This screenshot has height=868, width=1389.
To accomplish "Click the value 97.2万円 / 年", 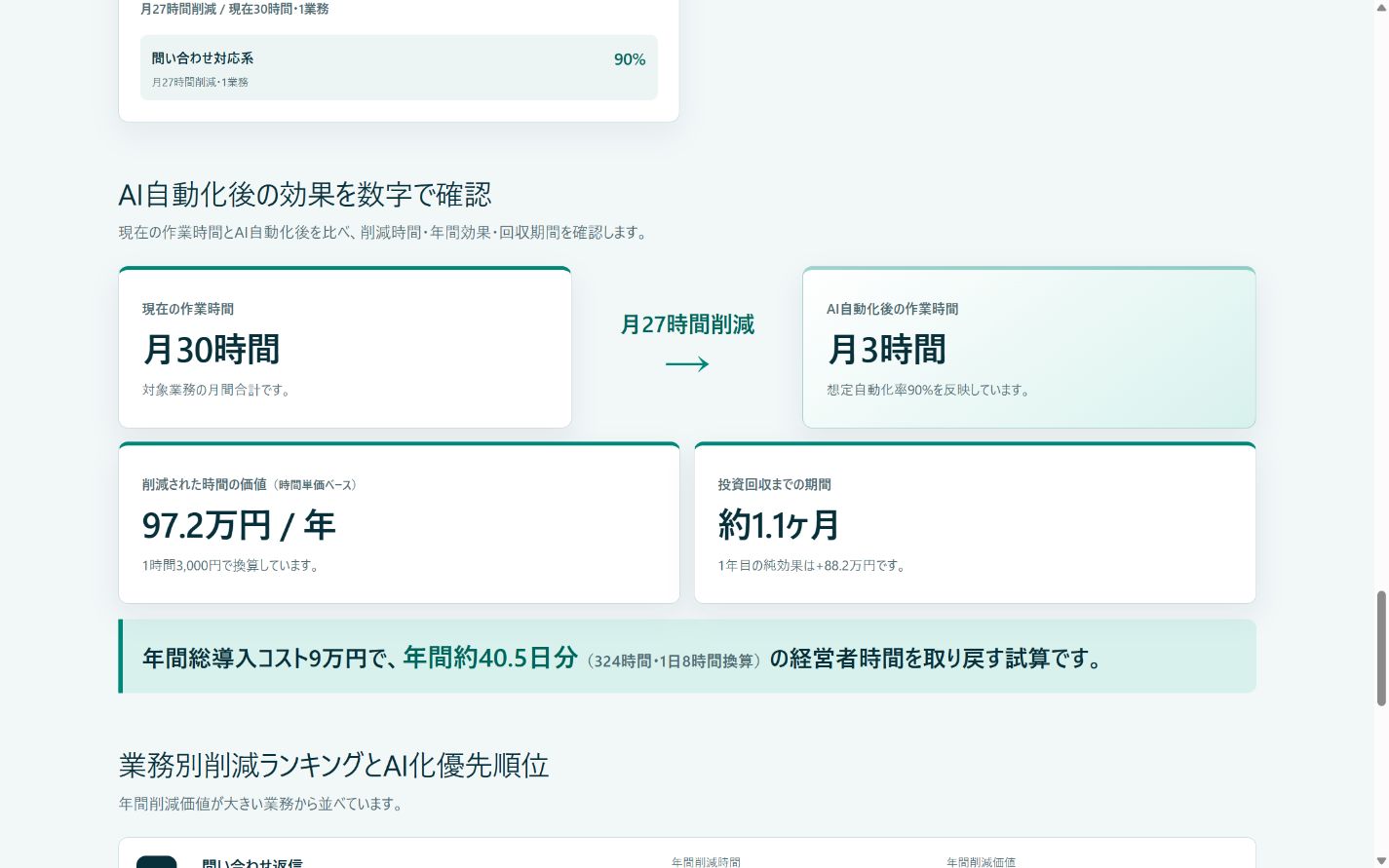I will [239, 525].
